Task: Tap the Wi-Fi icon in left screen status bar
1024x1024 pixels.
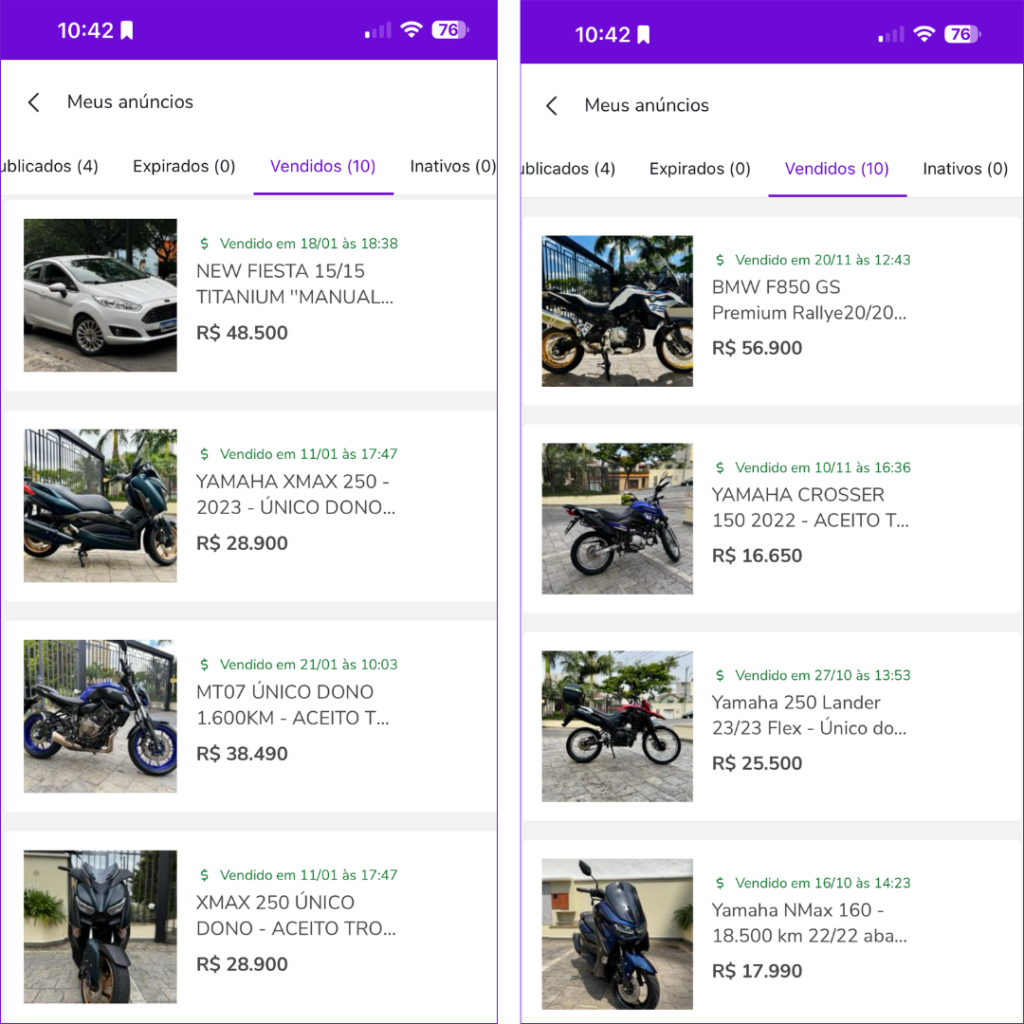Action: tap(411, 30)
